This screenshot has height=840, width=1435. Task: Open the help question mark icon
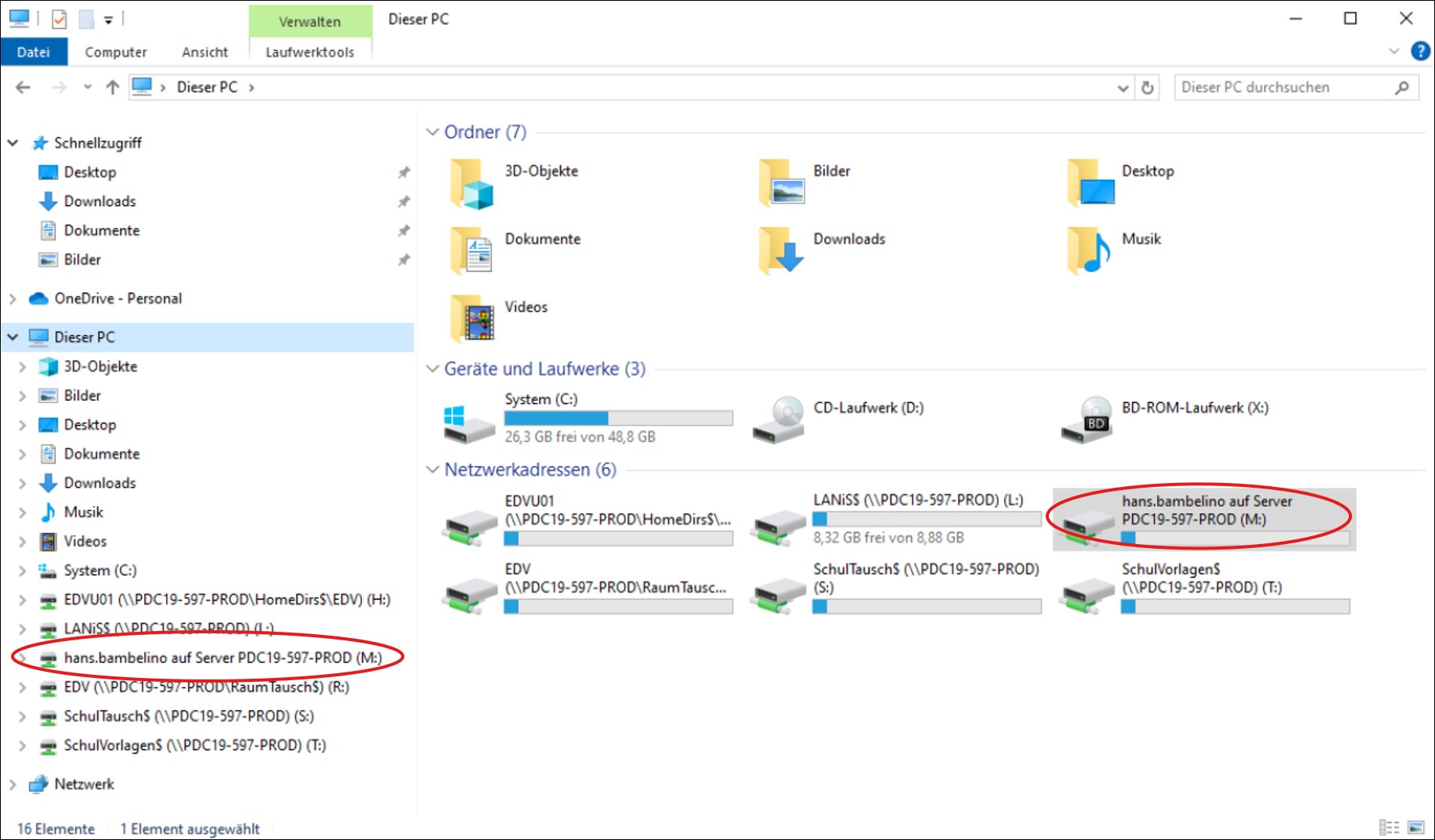point(1419,51)
